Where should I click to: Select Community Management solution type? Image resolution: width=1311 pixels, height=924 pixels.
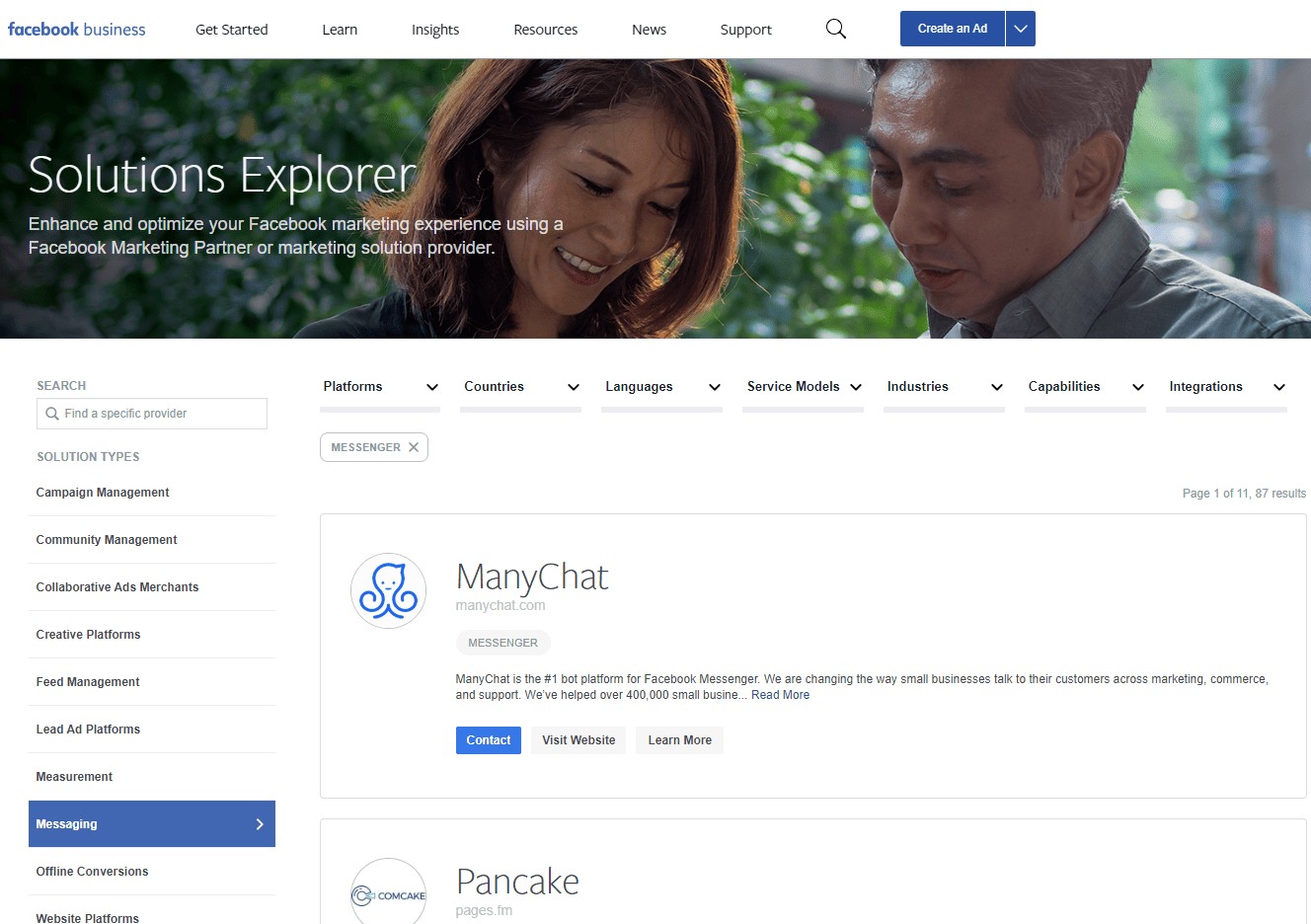pos(152,540)
